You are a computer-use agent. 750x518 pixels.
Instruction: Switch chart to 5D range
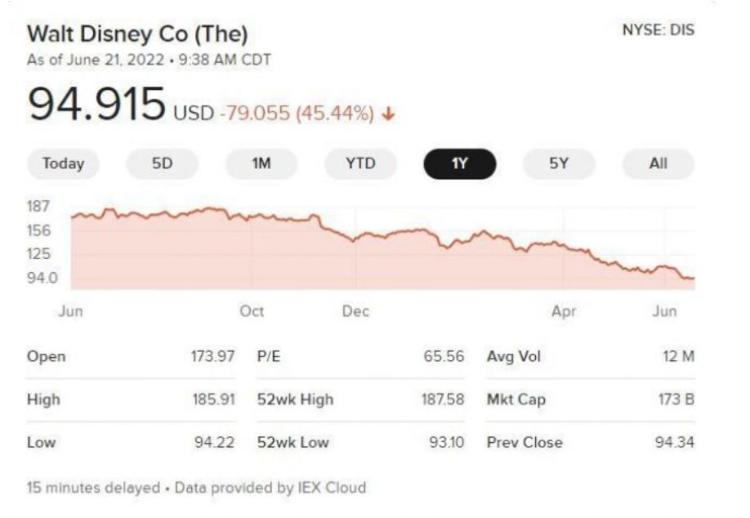pos(162,164)
